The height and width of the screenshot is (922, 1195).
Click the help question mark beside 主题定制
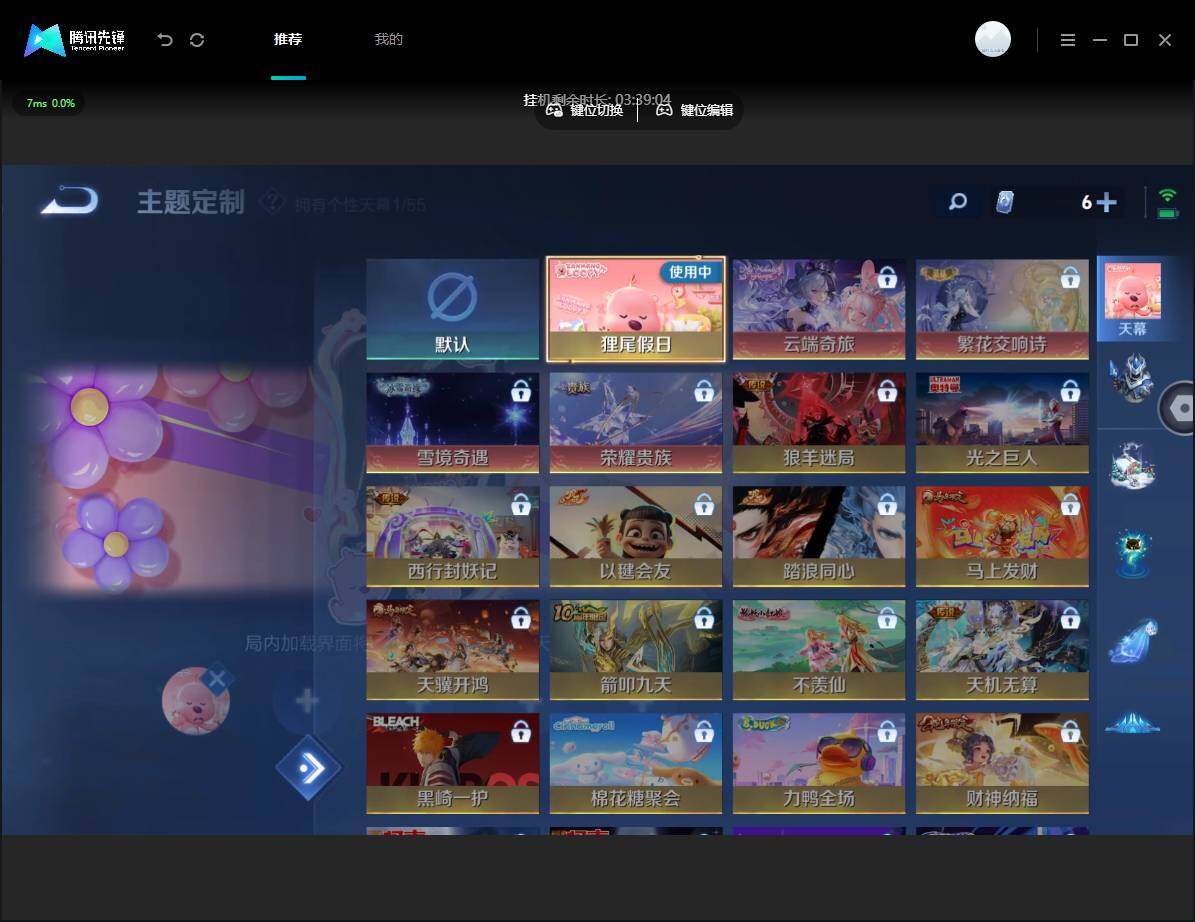pos(271,203)
